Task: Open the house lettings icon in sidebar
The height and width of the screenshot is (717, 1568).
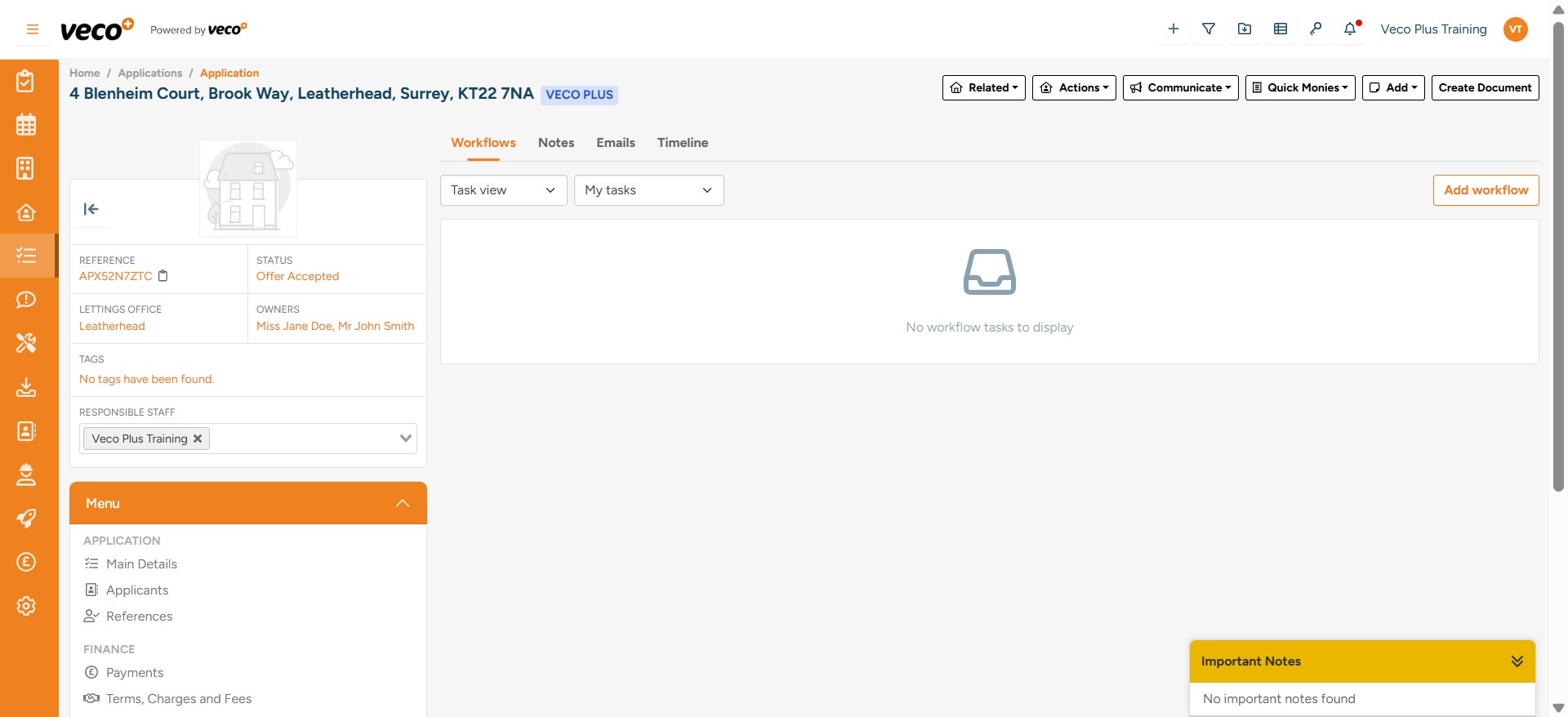Action: [26, 212]
